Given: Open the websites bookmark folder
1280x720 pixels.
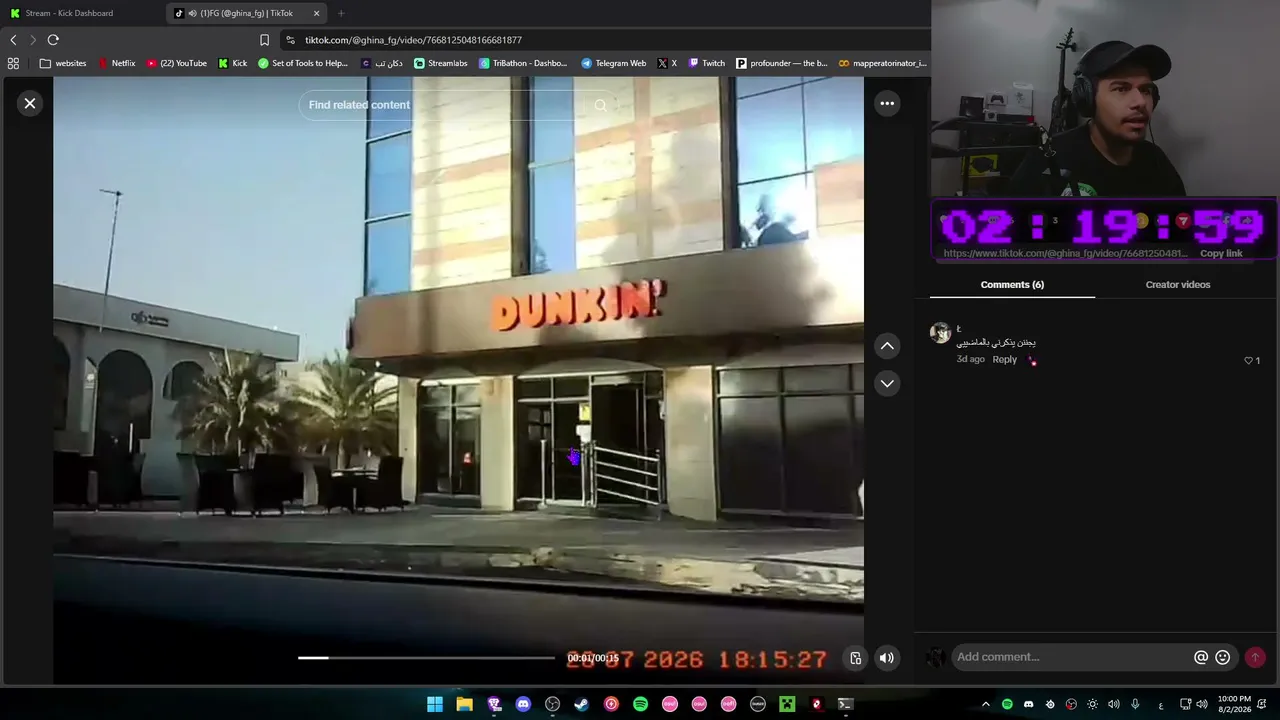Looking at the screenshot, I should [x=63, y=63].
